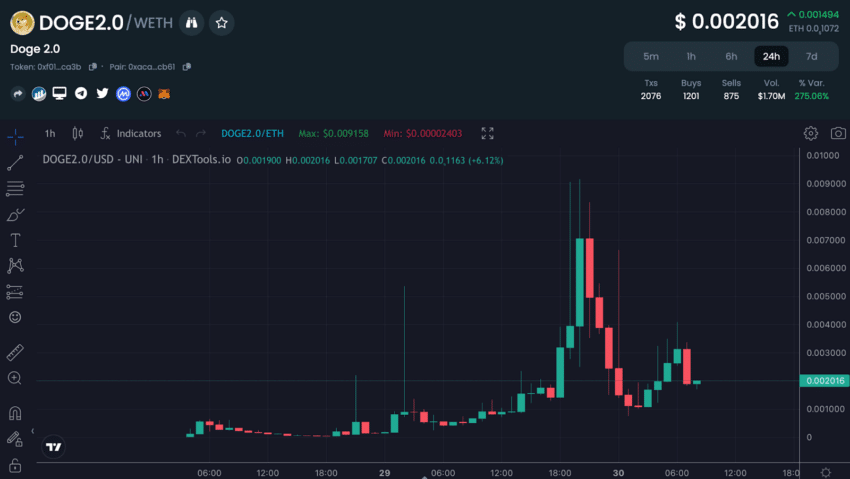The width and height of the screenshot is (850, 479).
Task: Select the prediction and measurement tool
Action: point(15,292)
